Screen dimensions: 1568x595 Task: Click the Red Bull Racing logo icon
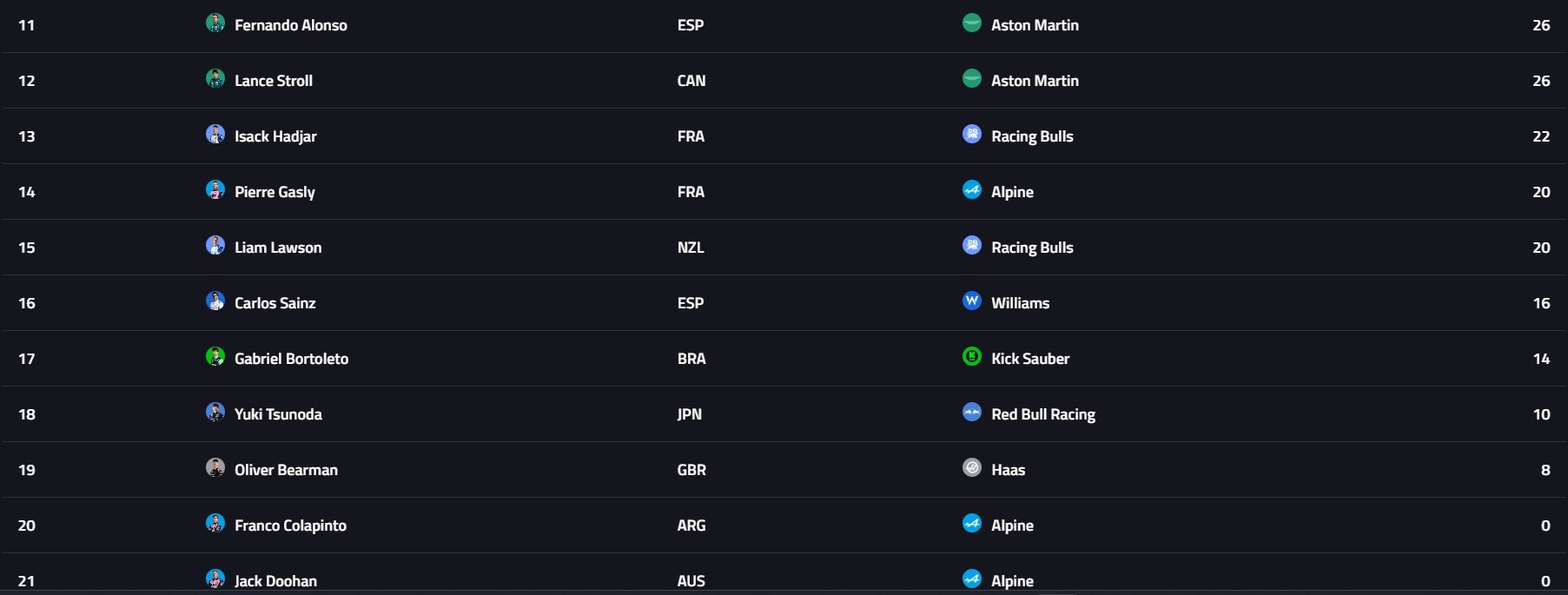(x=972, y=412)
